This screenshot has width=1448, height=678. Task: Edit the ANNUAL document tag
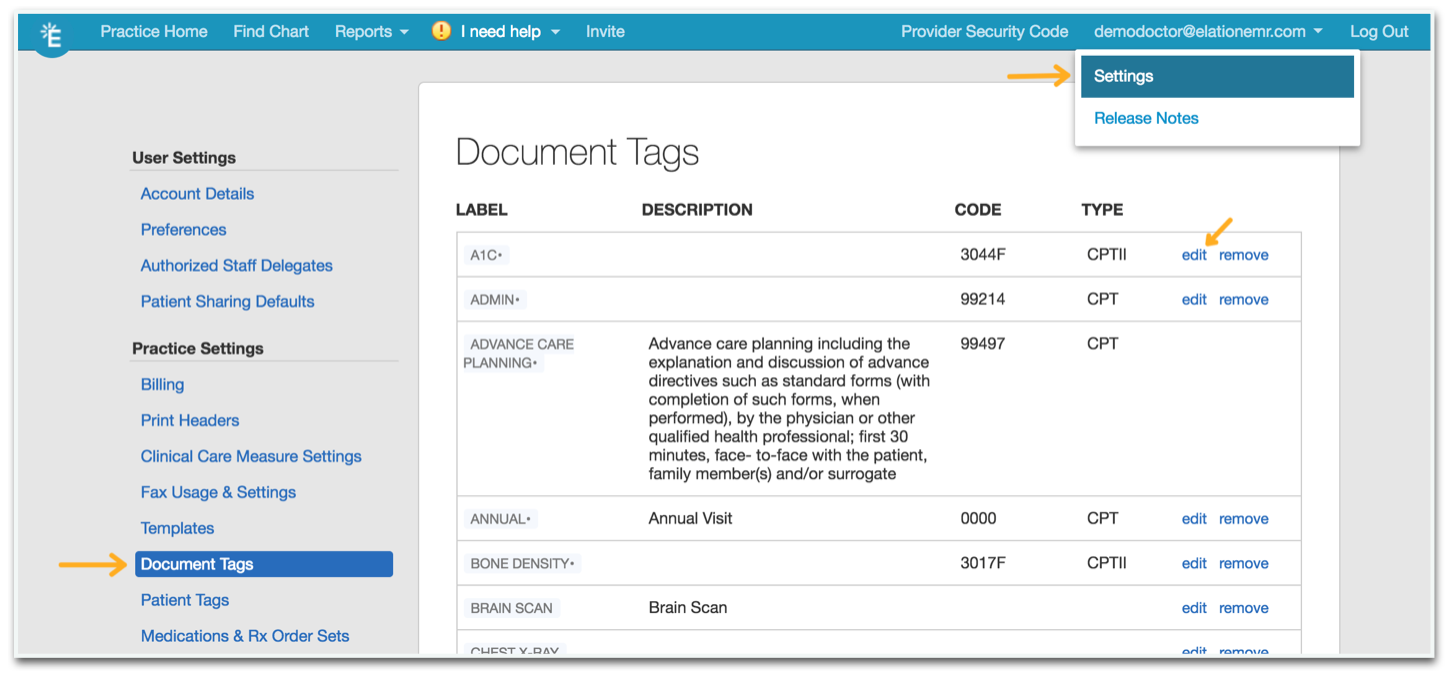click(1194, 518)
